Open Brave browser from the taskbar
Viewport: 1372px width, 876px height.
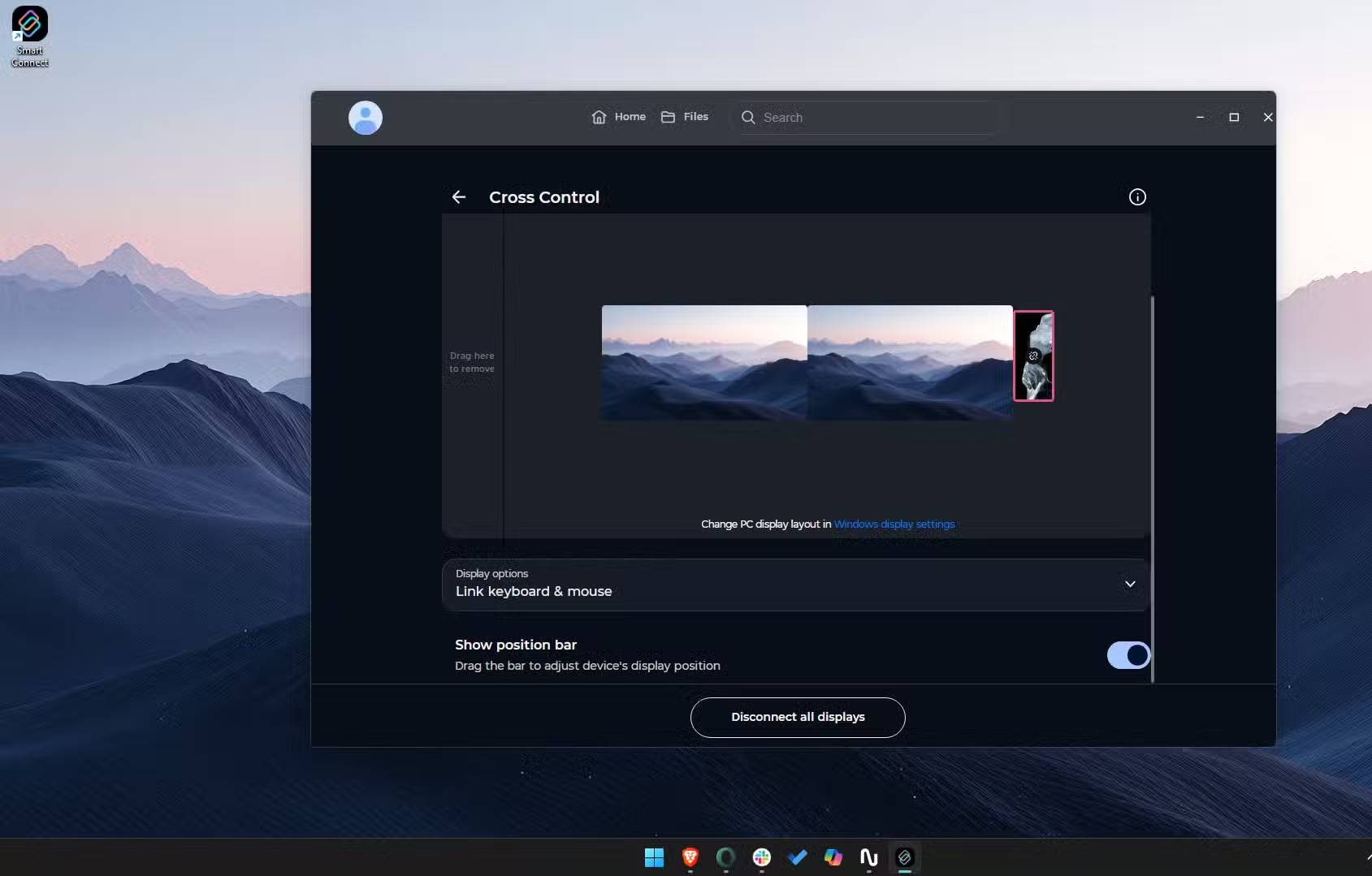(x=690, y=857)
